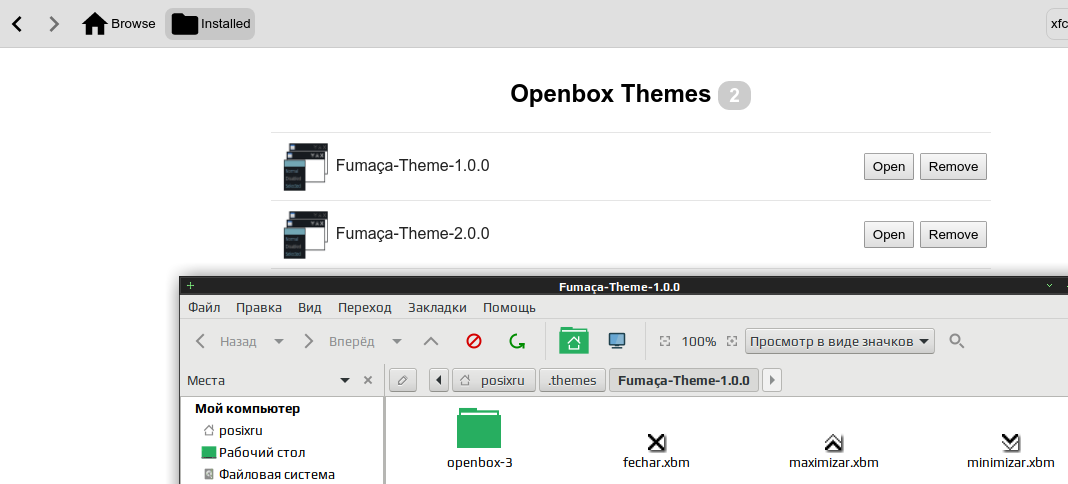Open the Вид menu
The image size is (1068, 484).
pos(310,308)
